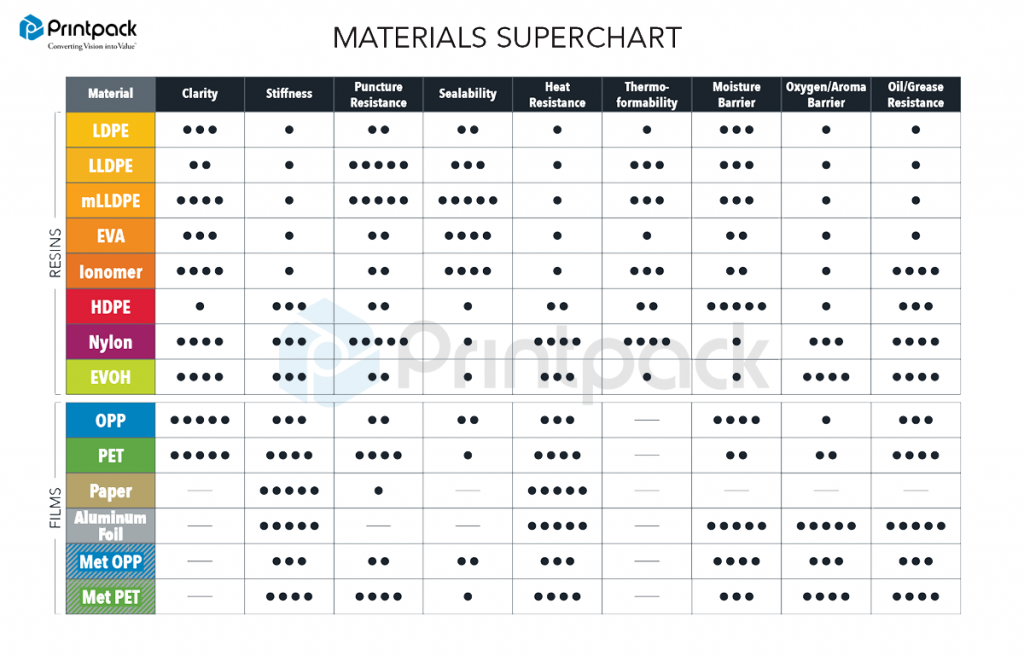The height and width of the screenshot is (662, 1024).
Task: Click the striped Met PET cell
Action: (x=110, y=597)
